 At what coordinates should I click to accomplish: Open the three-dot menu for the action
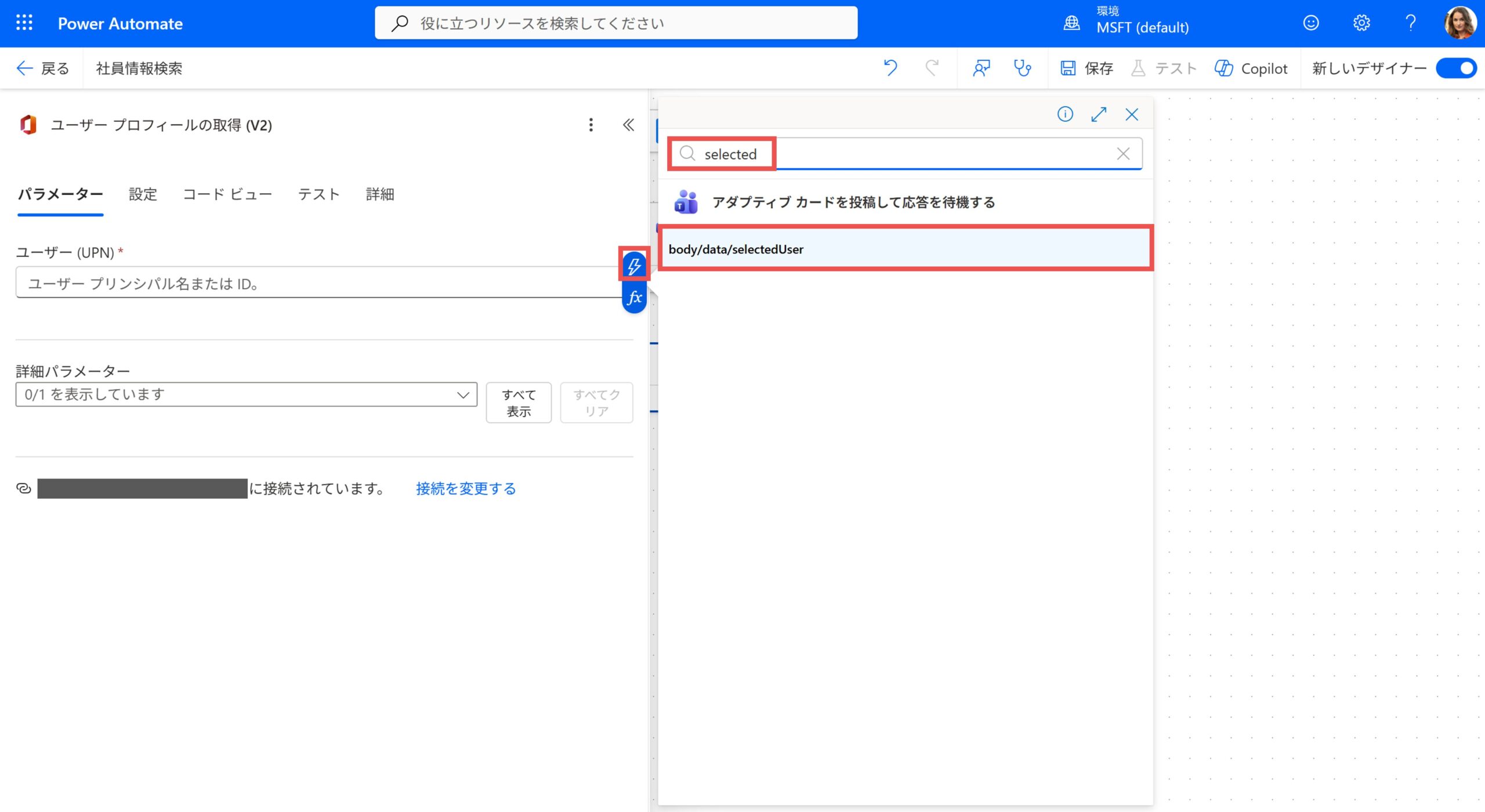[x=591, y=125]
